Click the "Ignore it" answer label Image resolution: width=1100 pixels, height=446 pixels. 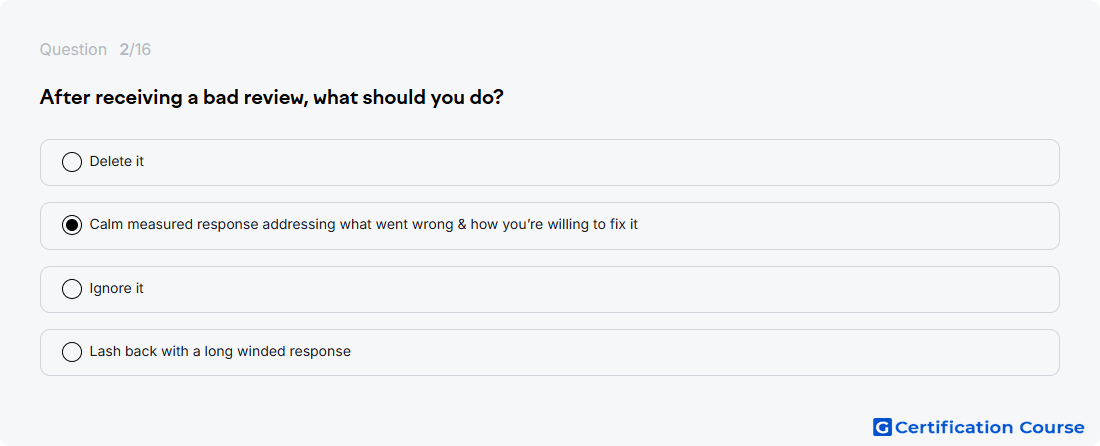pyautogui.click(x=116, y=288)
